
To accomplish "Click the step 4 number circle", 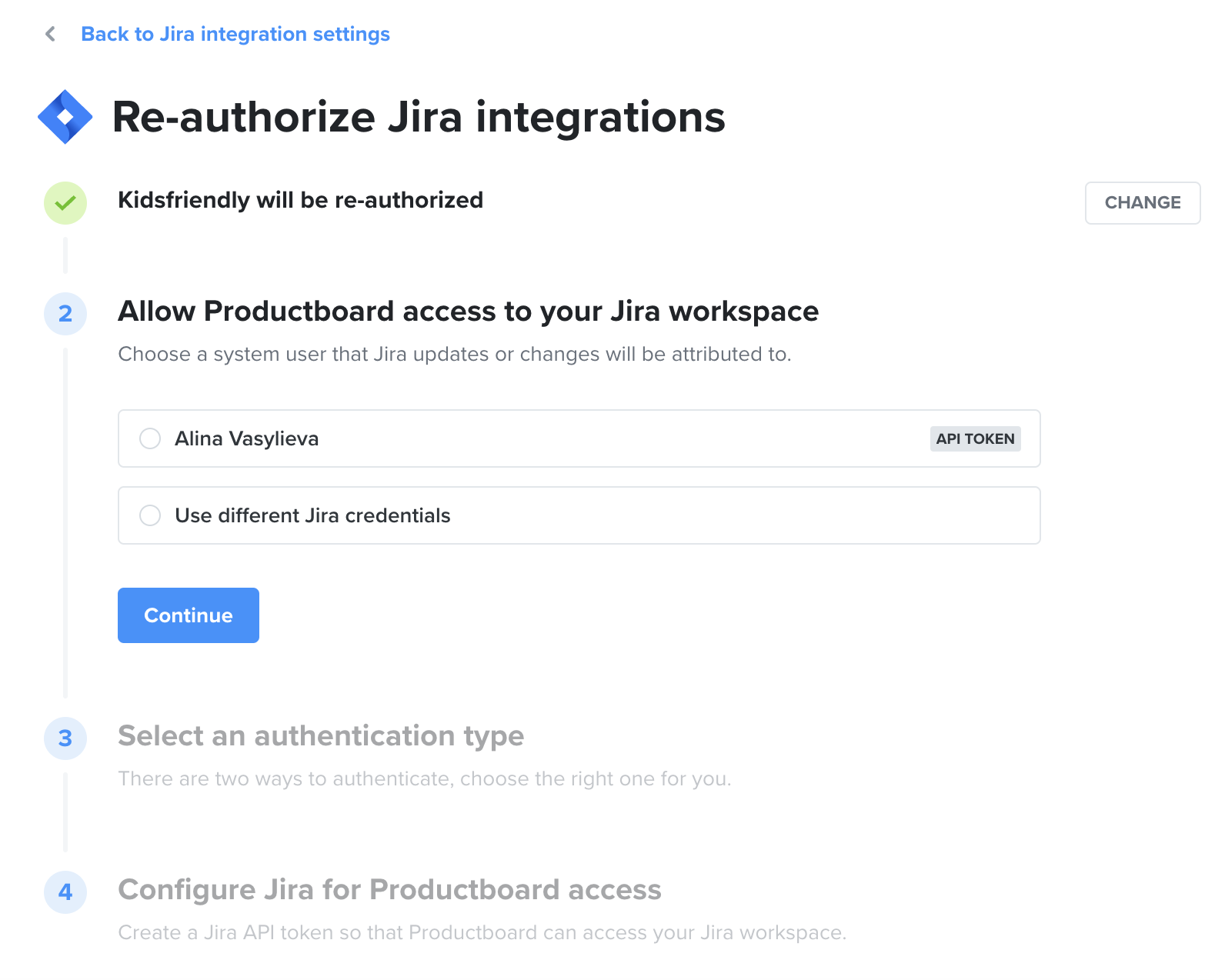I will coord(65,892).
